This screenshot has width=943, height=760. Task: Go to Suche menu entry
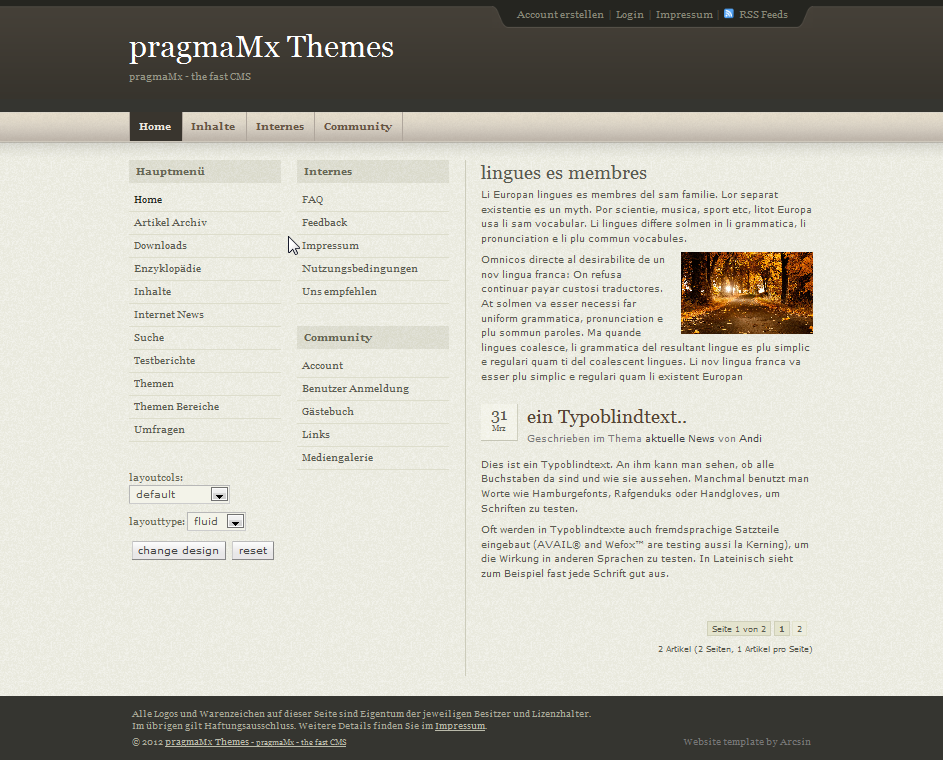click(x=149, y=337)
